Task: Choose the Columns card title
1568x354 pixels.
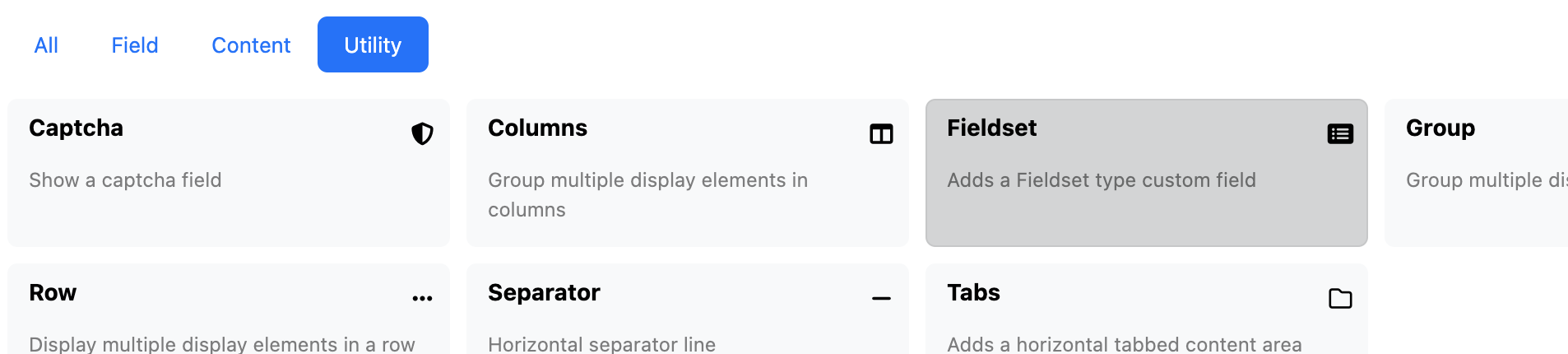Action: (537, 128)
